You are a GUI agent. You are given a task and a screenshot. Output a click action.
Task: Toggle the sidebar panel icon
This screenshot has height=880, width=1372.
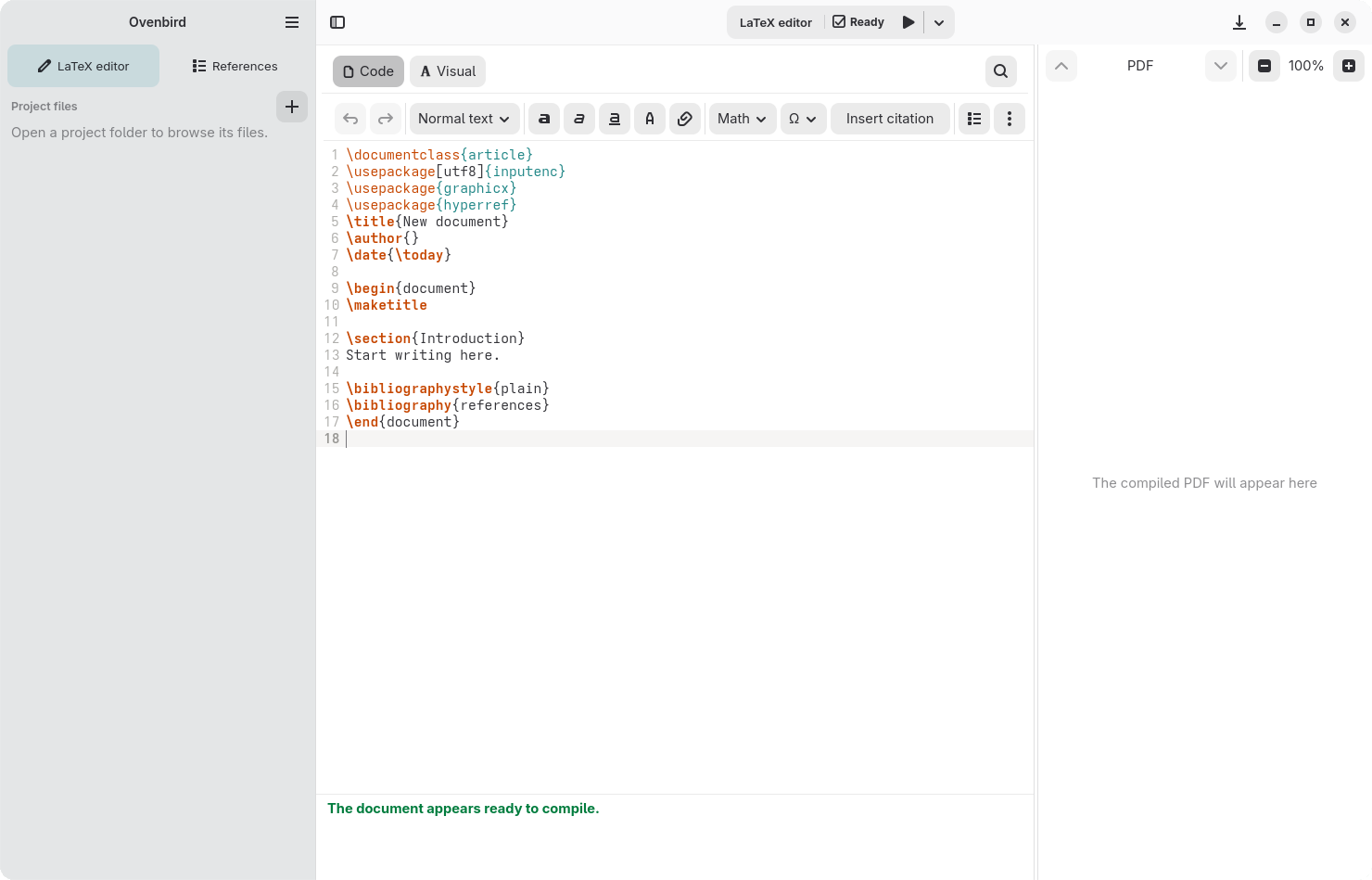[337, 22]
